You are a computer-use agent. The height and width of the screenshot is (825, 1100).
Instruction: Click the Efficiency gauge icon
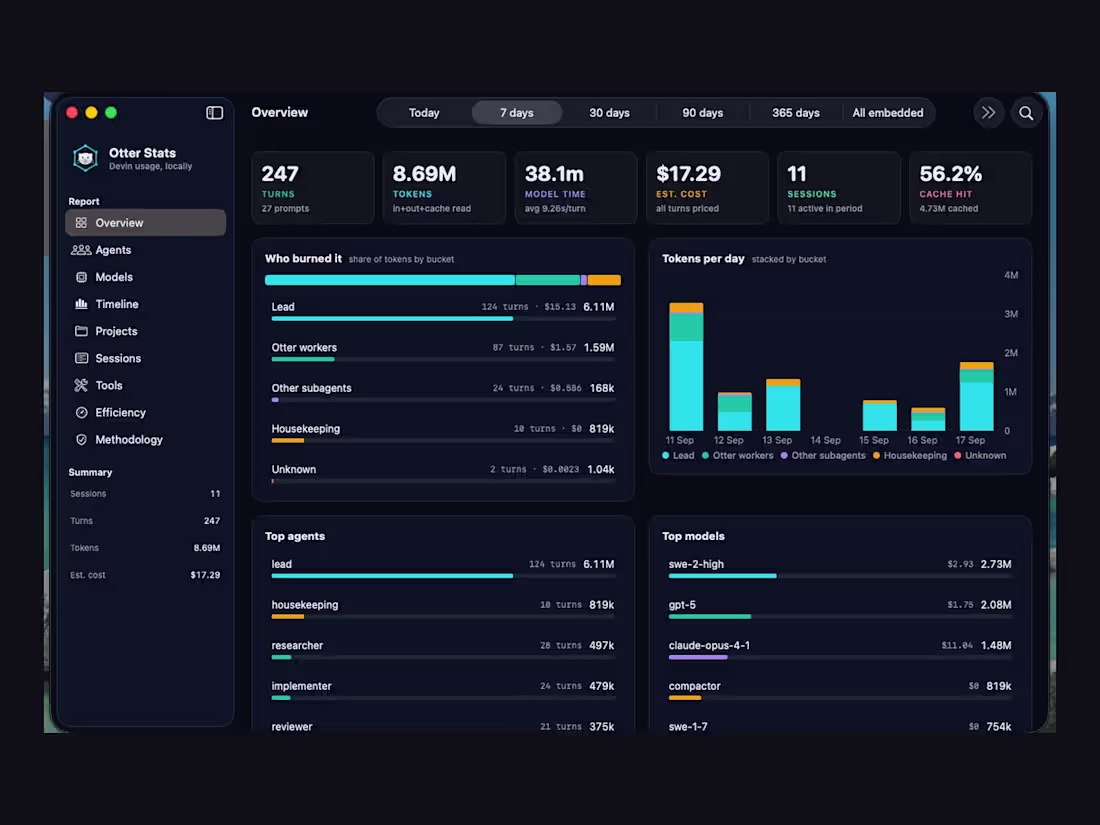[x=81, y=412]
